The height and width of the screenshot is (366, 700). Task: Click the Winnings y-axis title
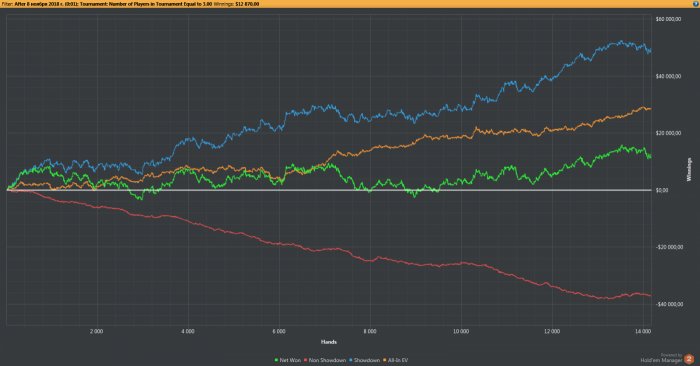[689, 170]
